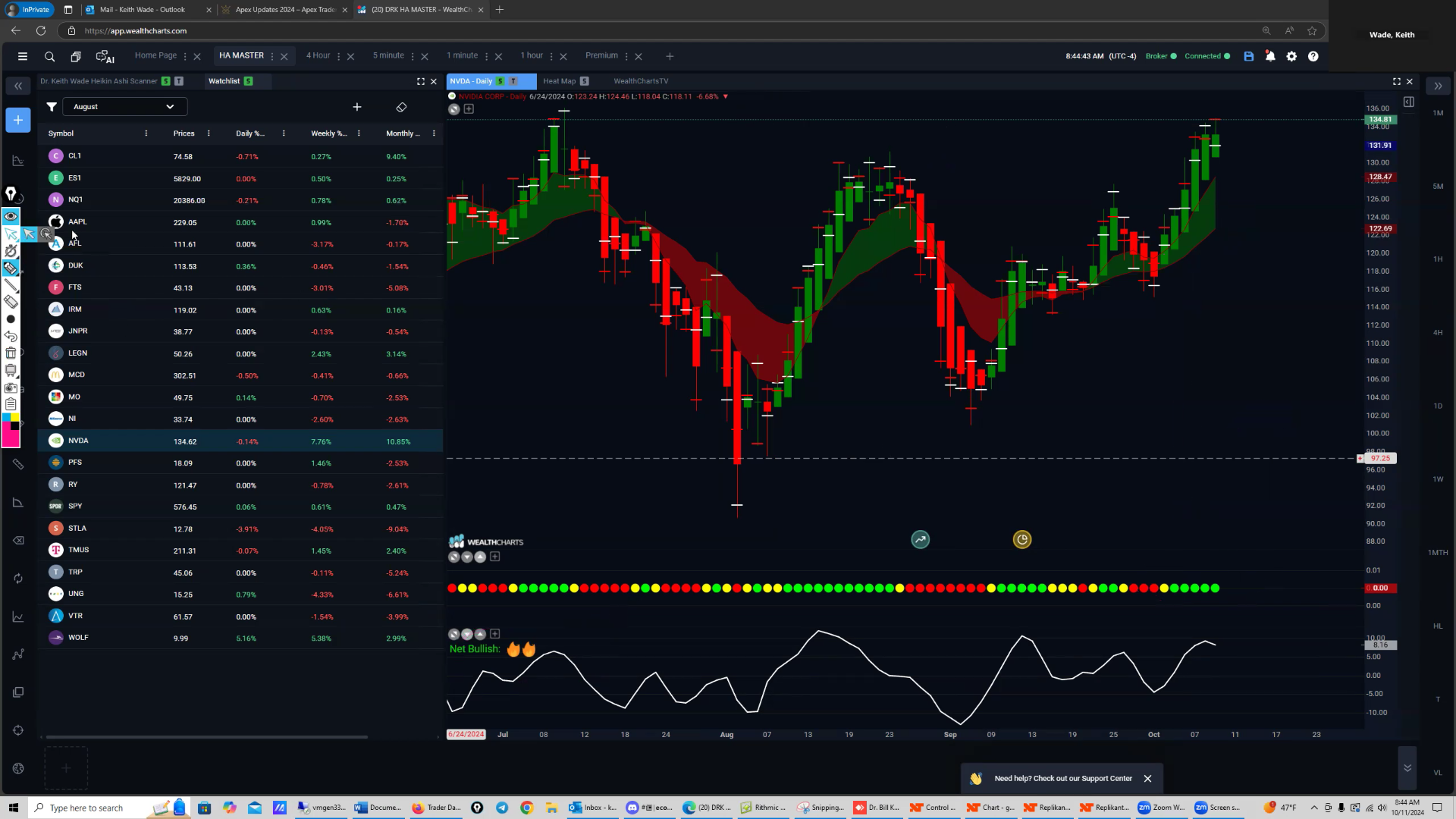
Task: Toggle the chart side panel icon
Action: point(1408,102)
